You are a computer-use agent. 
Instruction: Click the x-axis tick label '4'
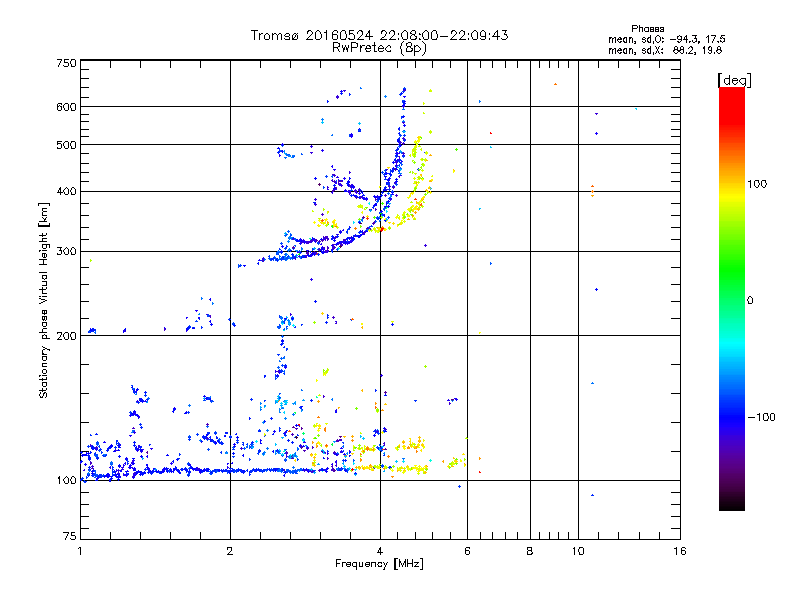380,551
